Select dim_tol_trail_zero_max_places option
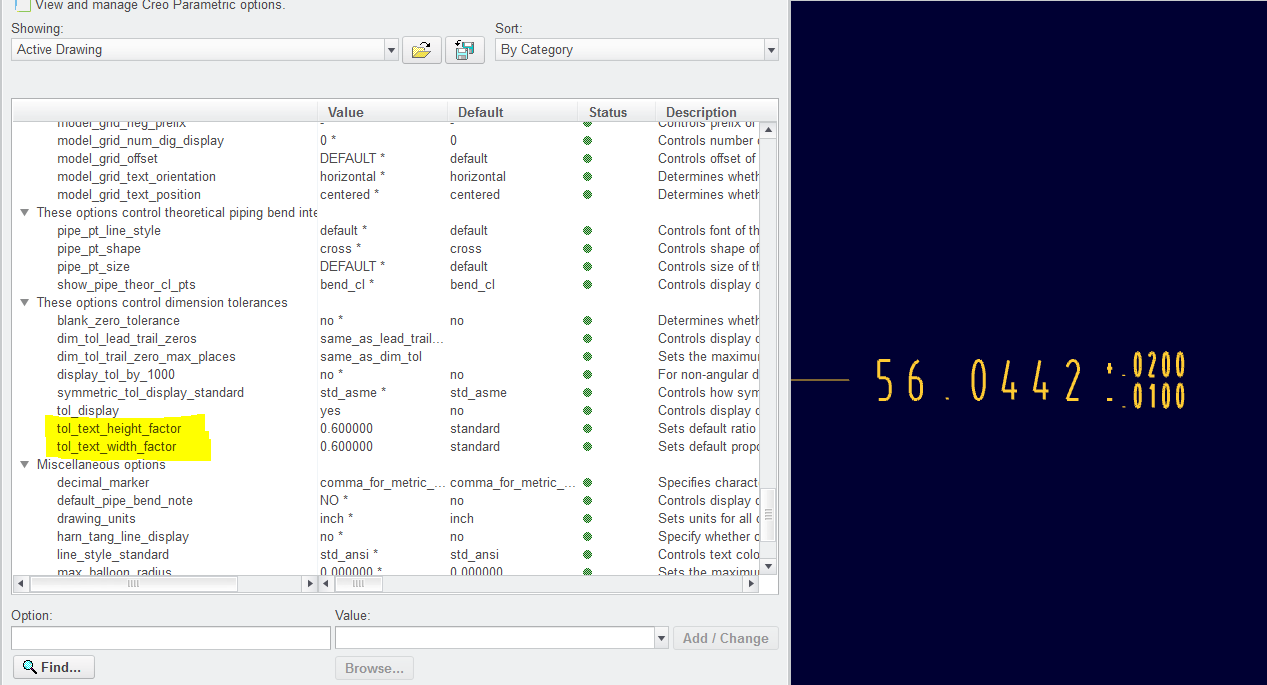The width and height of the screenshot is (1267, 685). [146, 357]
